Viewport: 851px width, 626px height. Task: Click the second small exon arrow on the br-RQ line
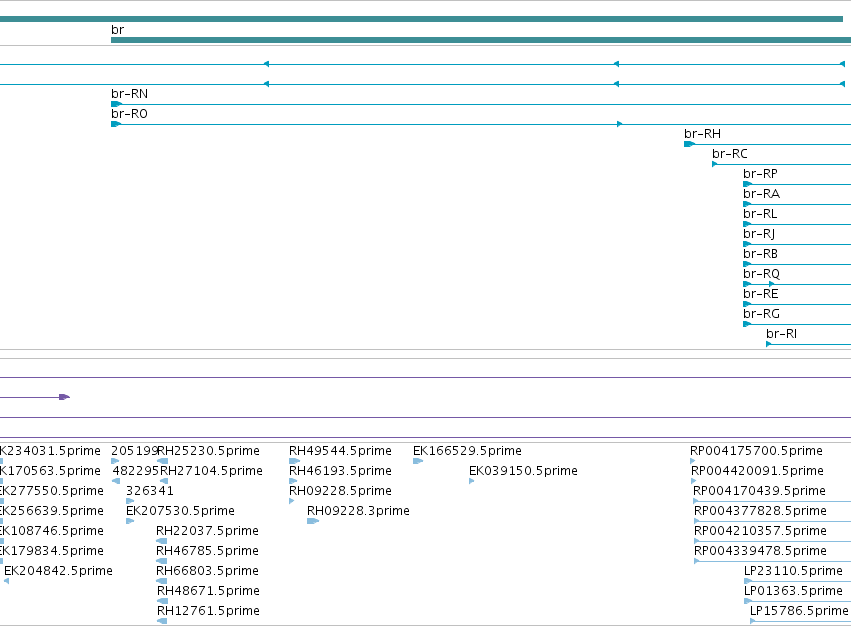772,284
